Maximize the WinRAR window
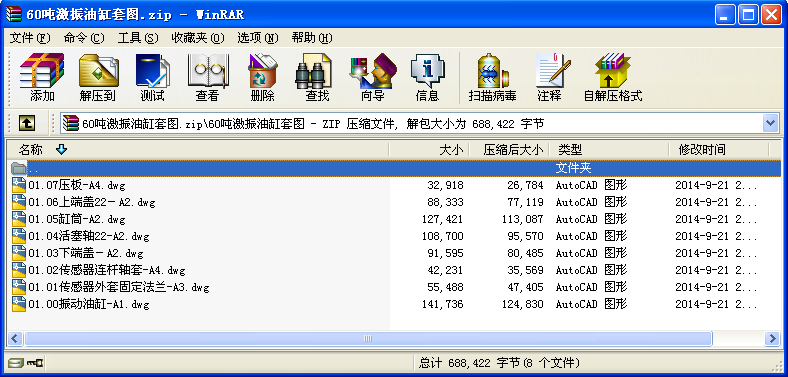Image resolution: width=788 pixels, height=377 pixels. pyautogui.click(x=748, y=15)
